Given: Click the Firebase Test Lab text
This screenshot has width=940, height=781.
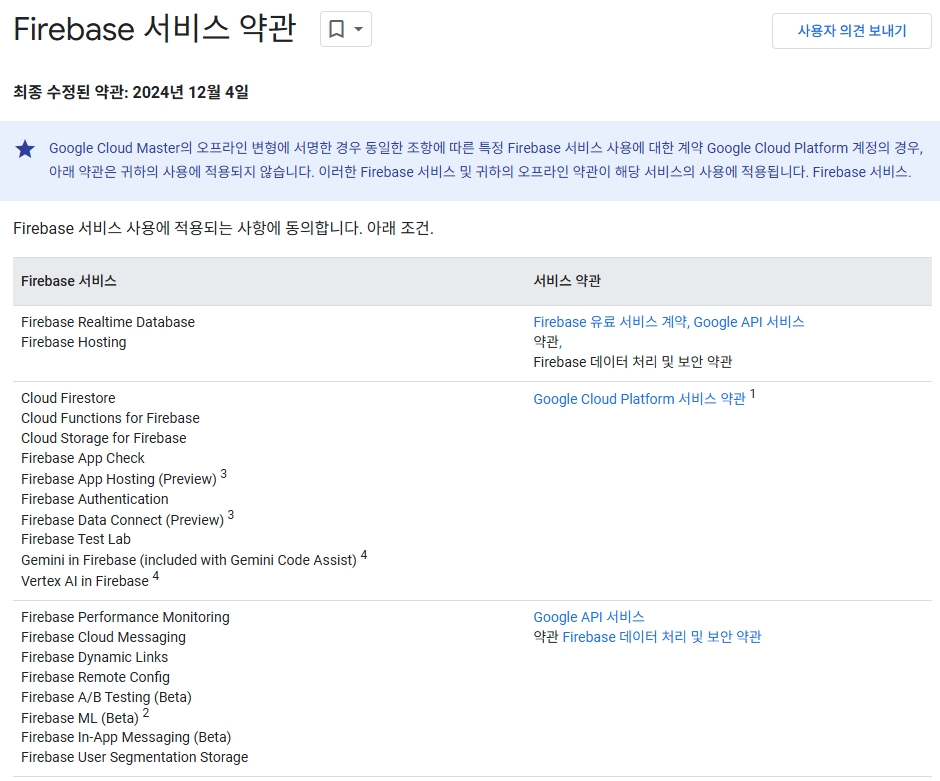Looking at the screenshot, I should click(x=76, y=539).
